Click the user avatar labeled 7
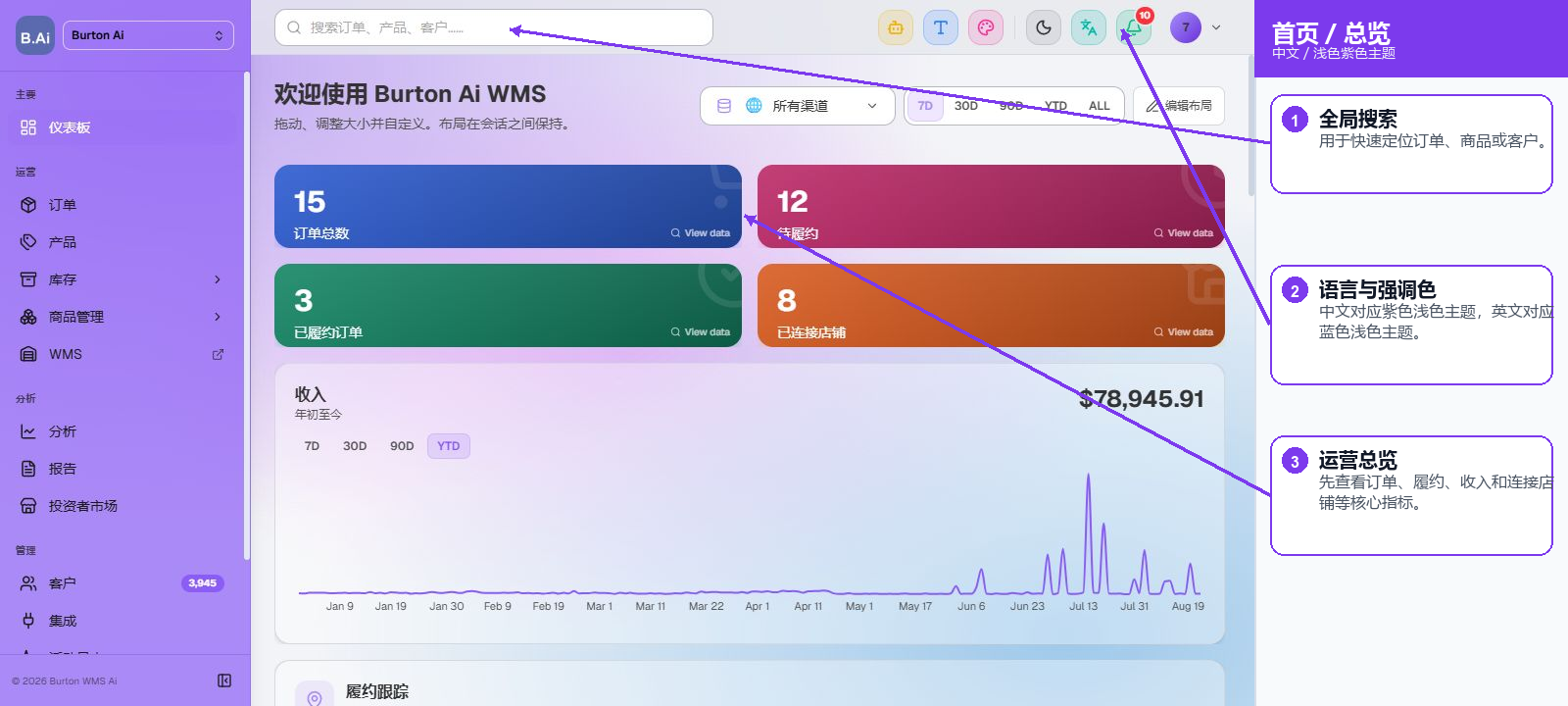1568x706 pixels. coord(1186,27)
